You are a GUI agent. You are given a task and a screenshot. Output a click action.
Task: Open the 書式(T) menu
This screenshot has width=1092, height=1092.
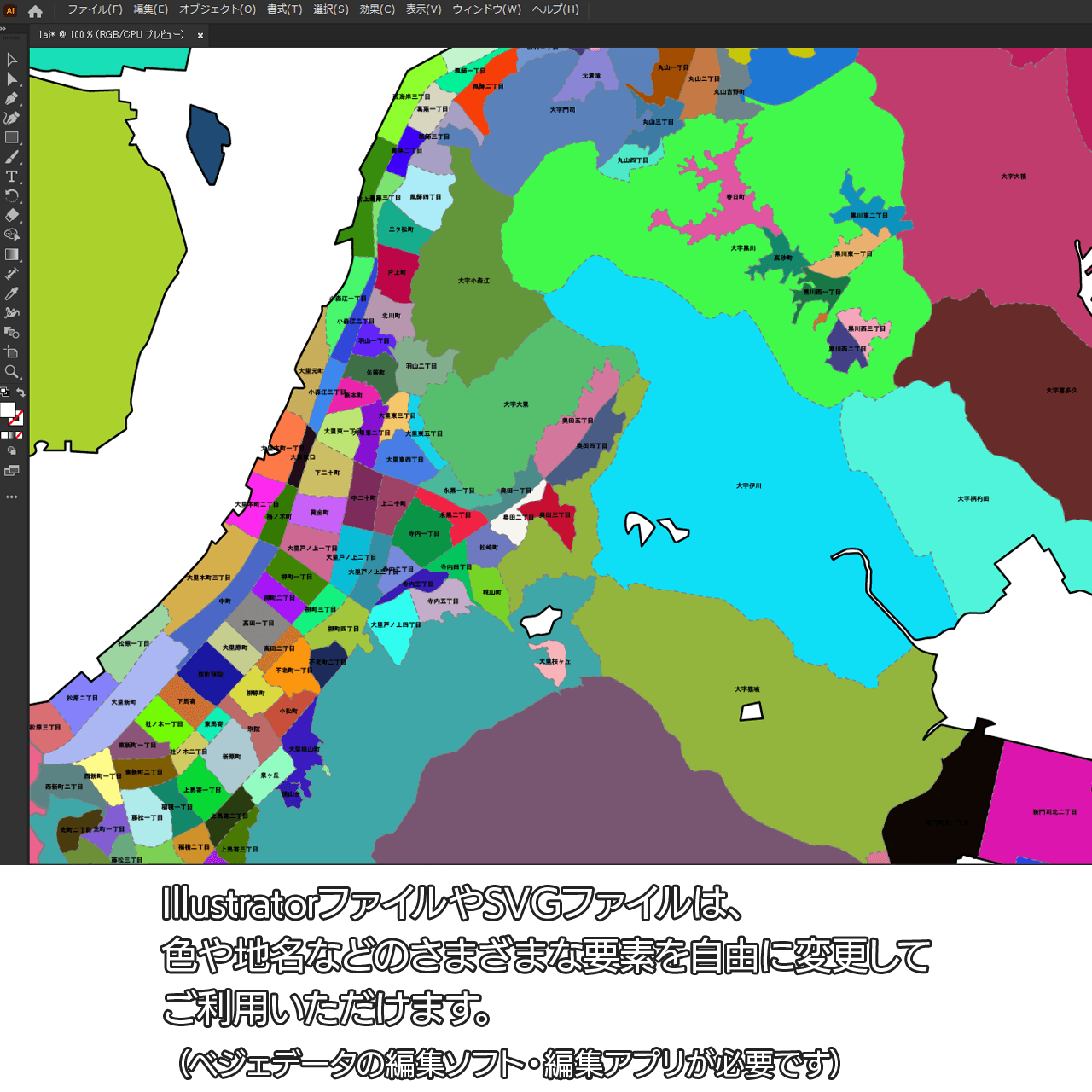[284, 9]
